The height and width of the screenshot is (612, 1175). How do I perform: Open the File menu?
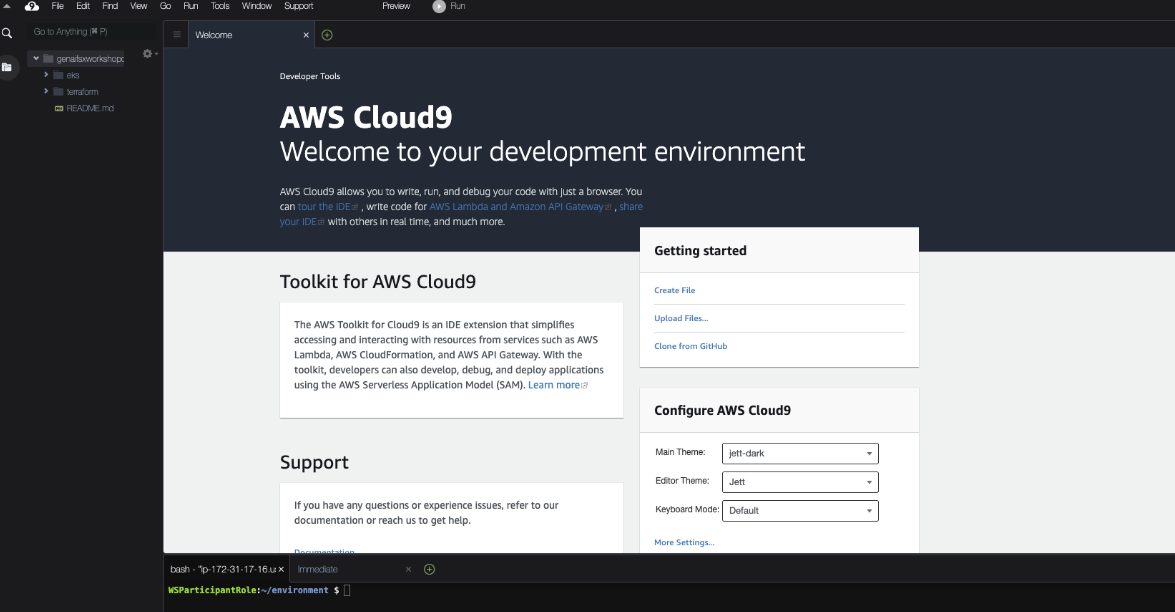click(x=58, y=6)
